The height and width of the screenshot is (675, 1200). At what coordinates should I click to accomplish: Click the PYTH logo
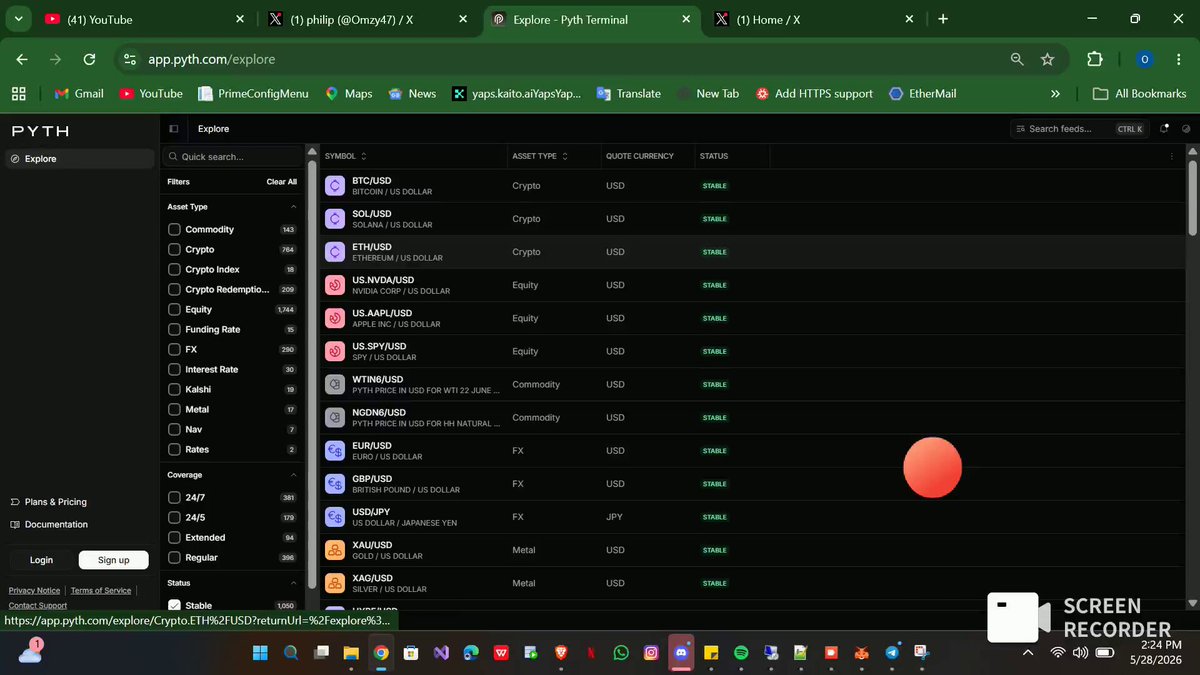40,131
